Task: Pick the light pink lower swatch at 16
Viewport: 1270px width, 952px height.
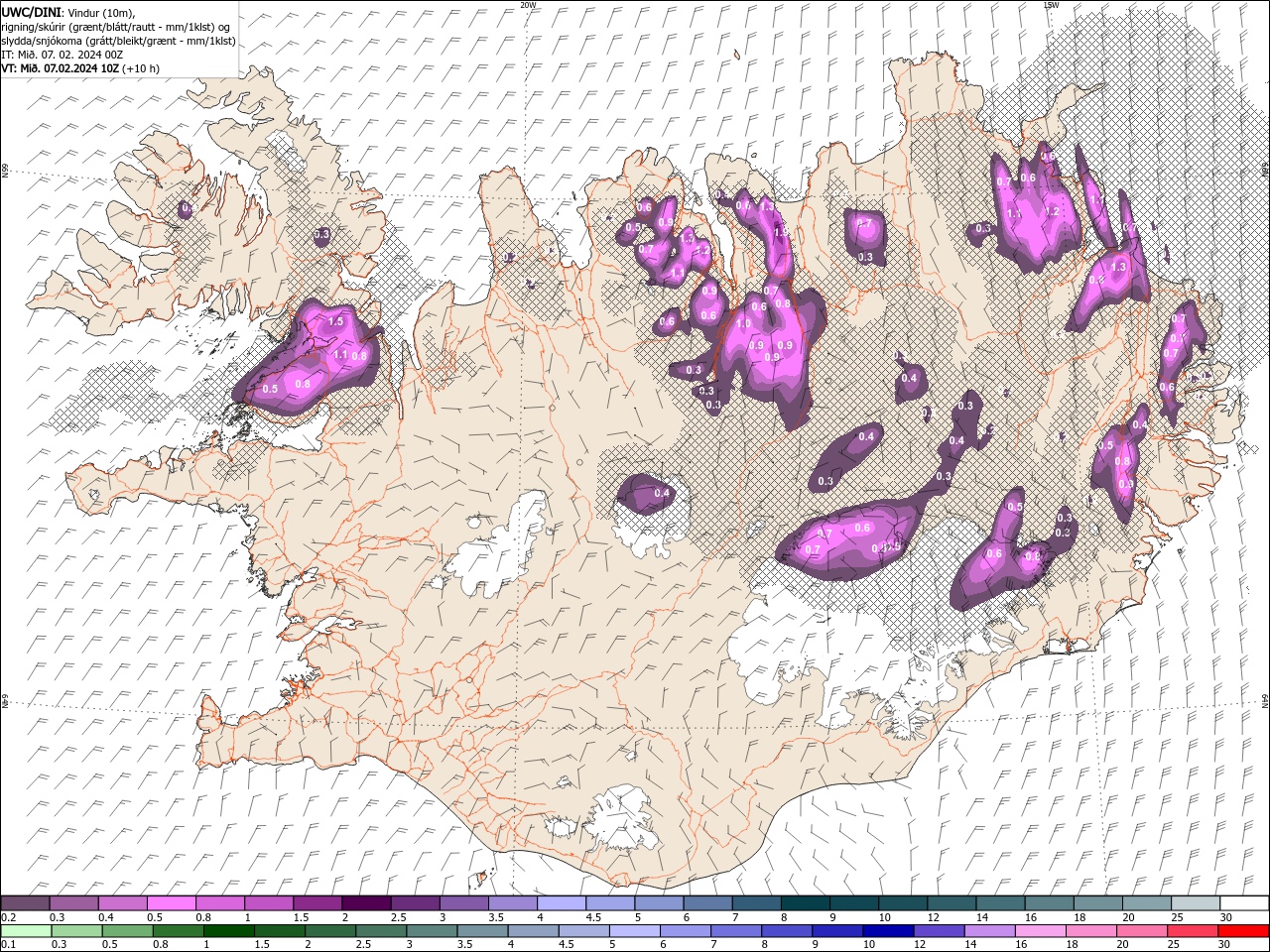Action: click(1040, 931)
